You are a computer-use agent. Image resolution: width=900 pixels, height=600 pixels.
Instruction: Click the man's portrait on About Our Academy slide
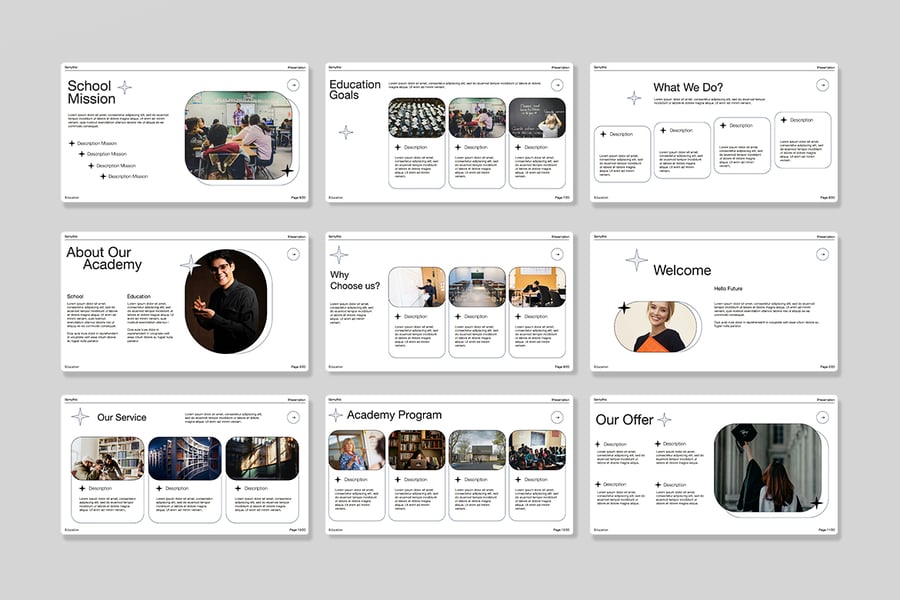[x=226, y=302]
